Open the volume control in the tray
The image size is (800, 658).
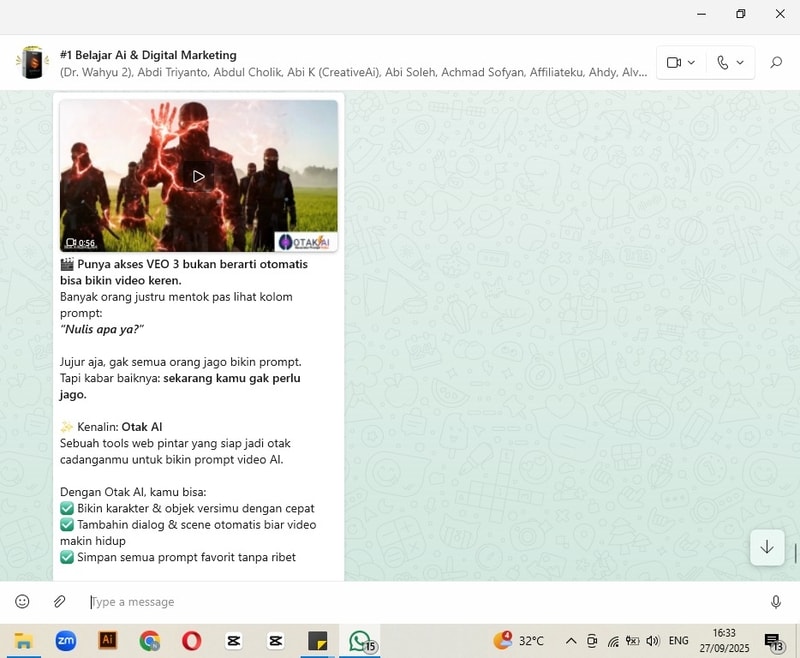tap(653, 641)
